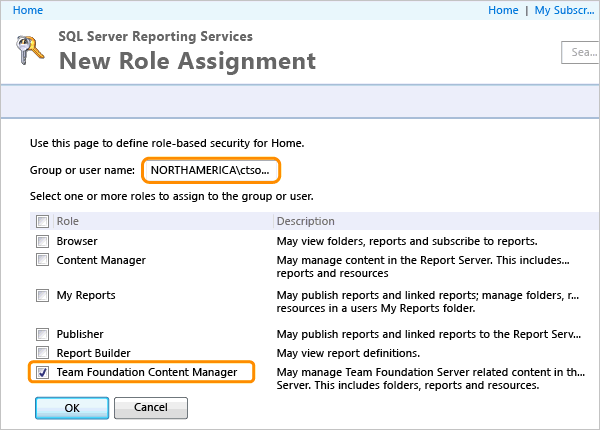The image size is (600, 430).
Task: Focus the Group or user name field
Action: (211, 170)
